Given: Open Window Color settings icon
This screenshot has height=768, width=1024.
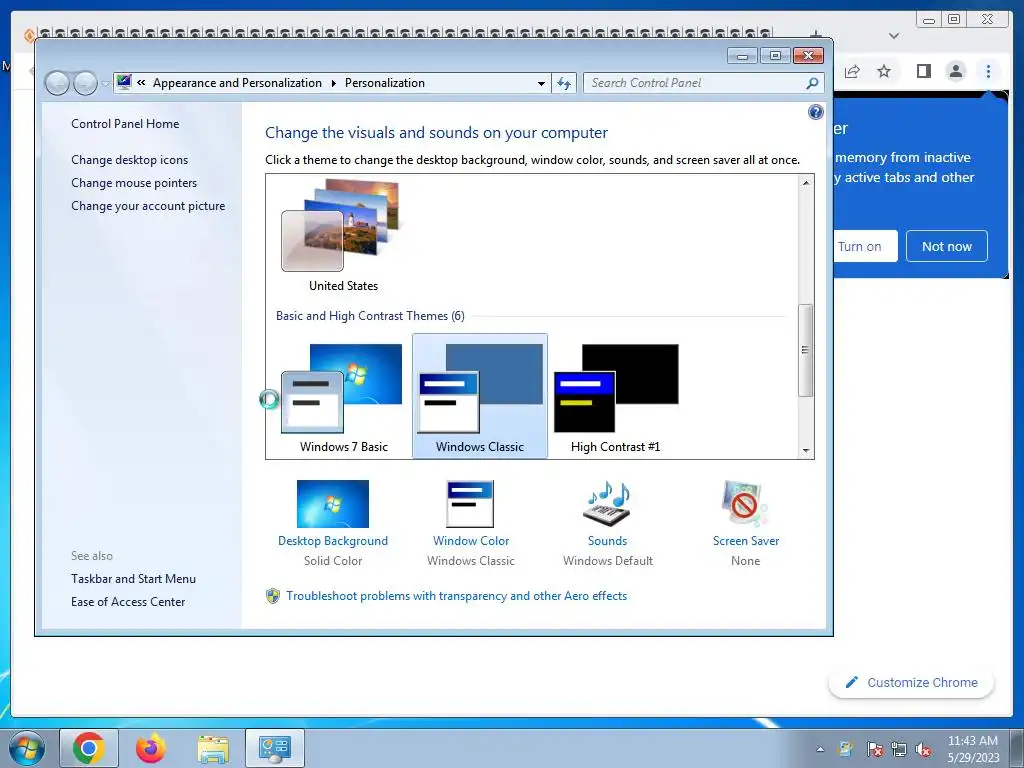Looking at the screenshot, I should 470,504.
